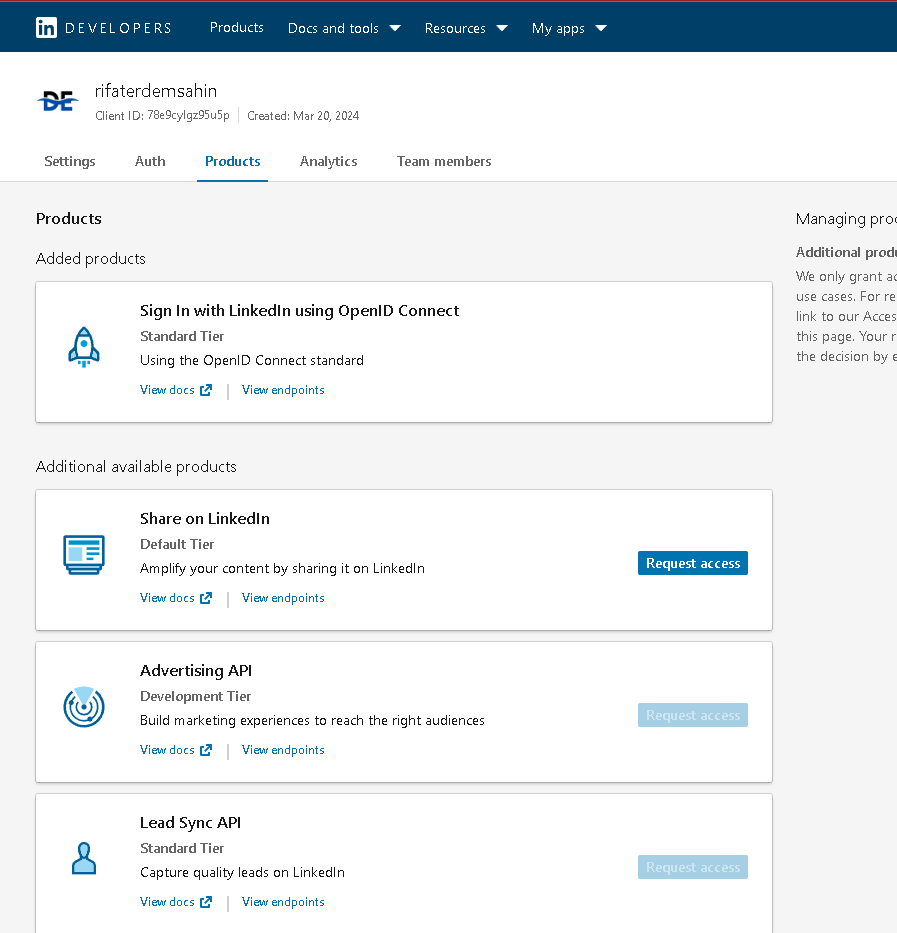The image size is (897, 933).
Task: Click the Default Tier label
Action: 177,544
